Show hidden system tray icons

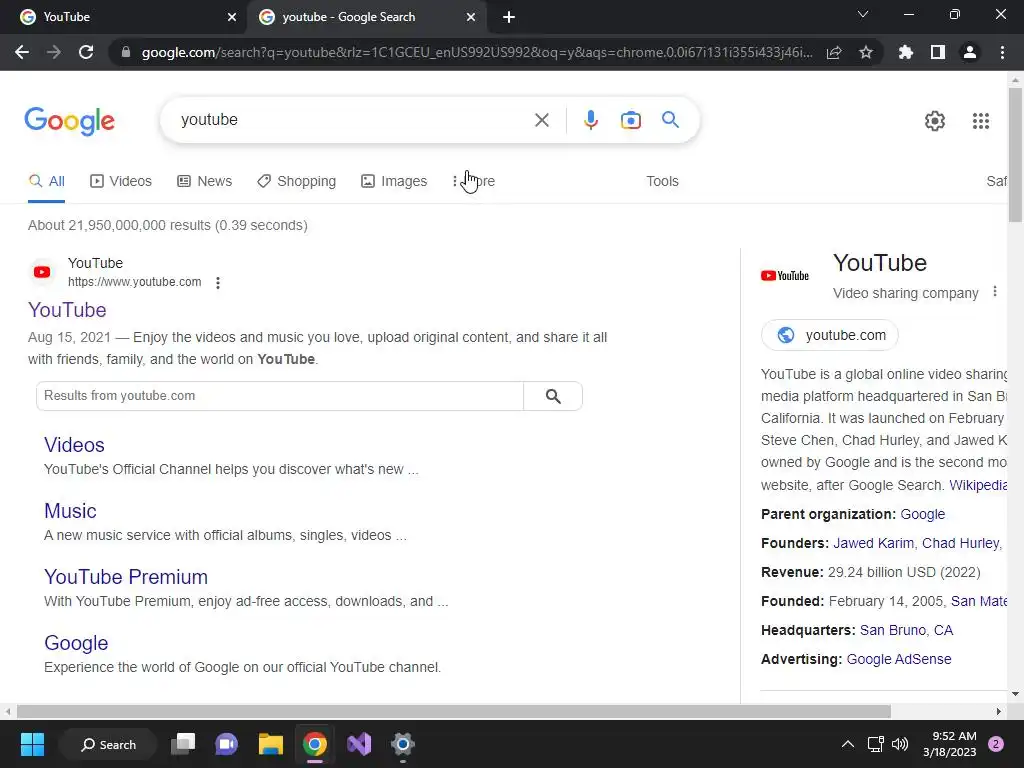point(847,744)
